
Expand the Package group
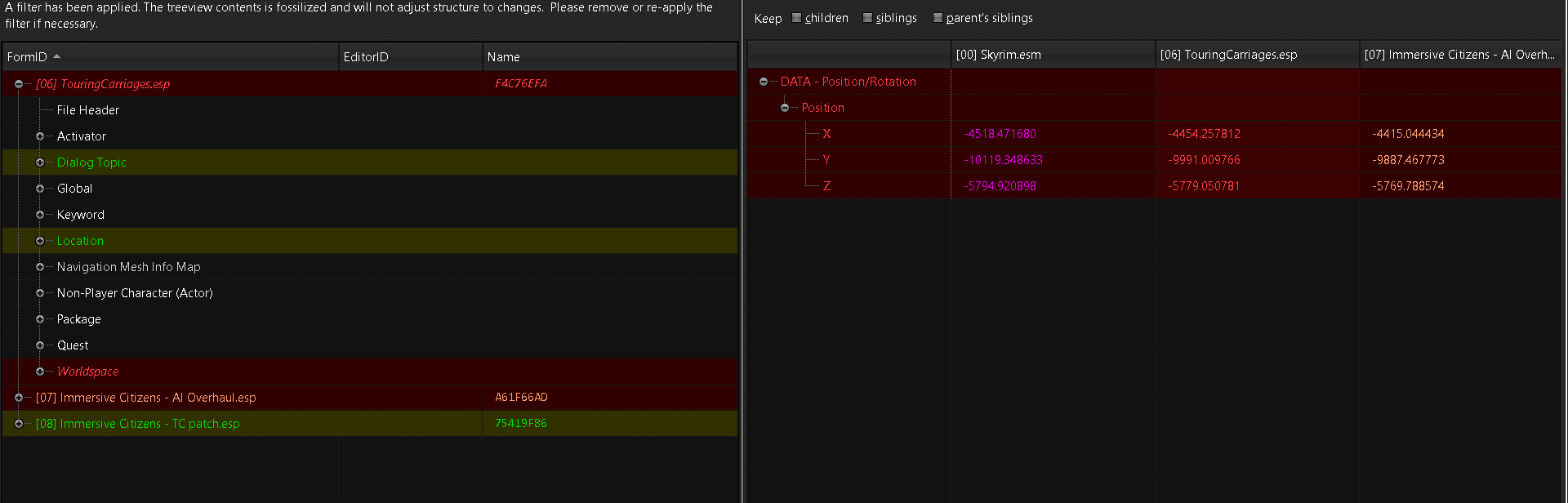tap(39, 319)
